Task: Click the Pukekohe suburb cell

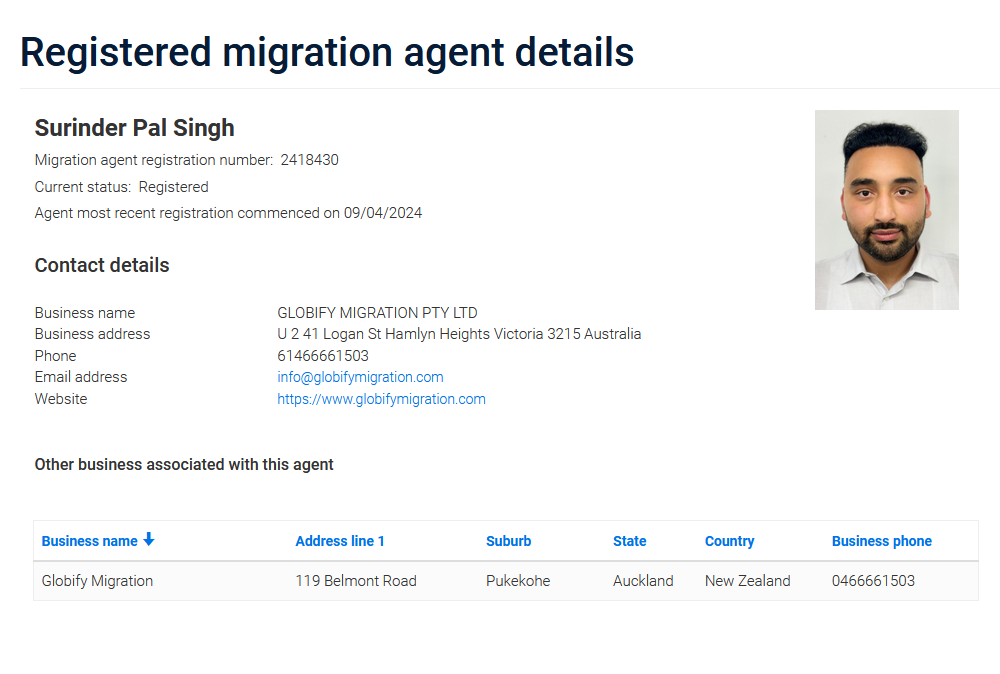Action: [518, 581]
